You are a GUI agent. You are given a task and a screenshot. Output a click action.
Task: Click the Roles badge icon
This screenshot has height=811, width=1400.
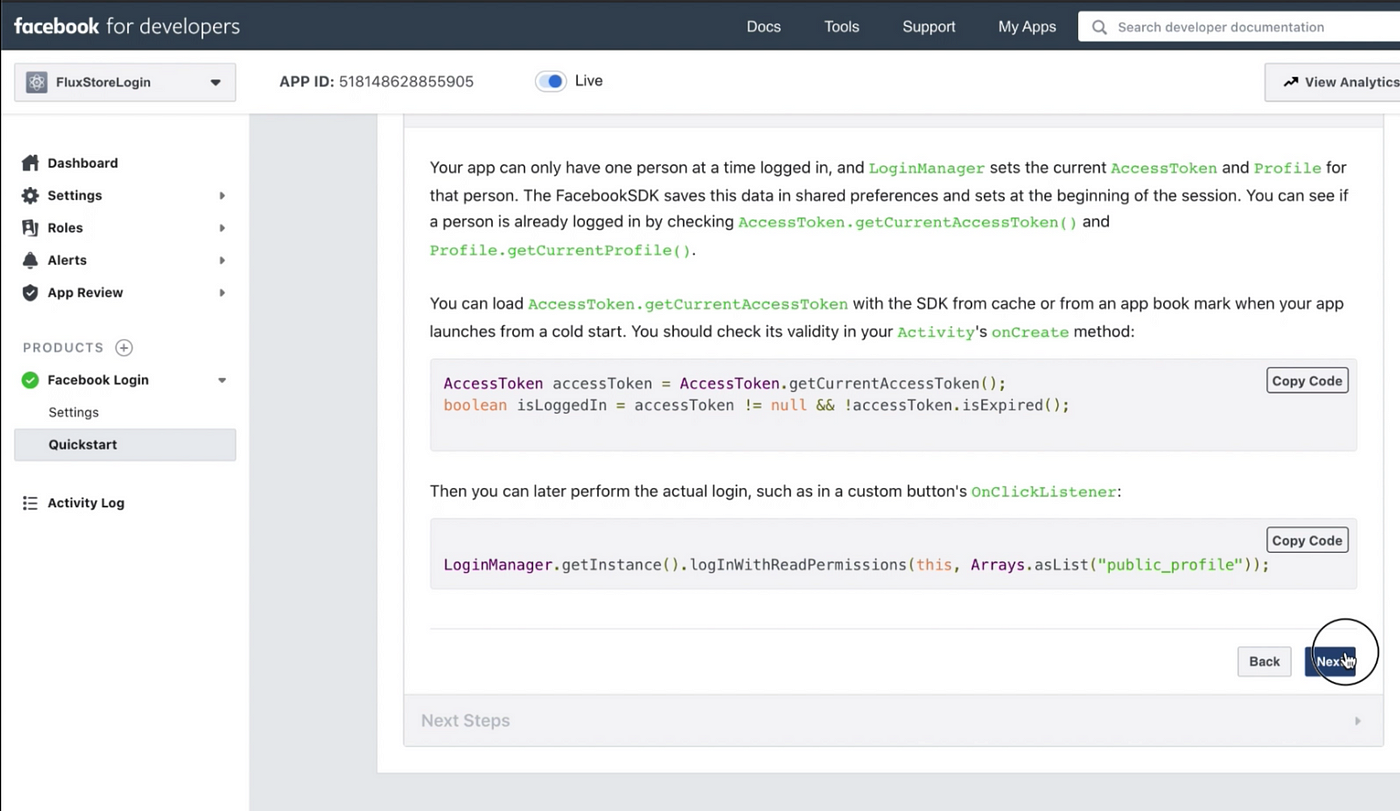30,228
